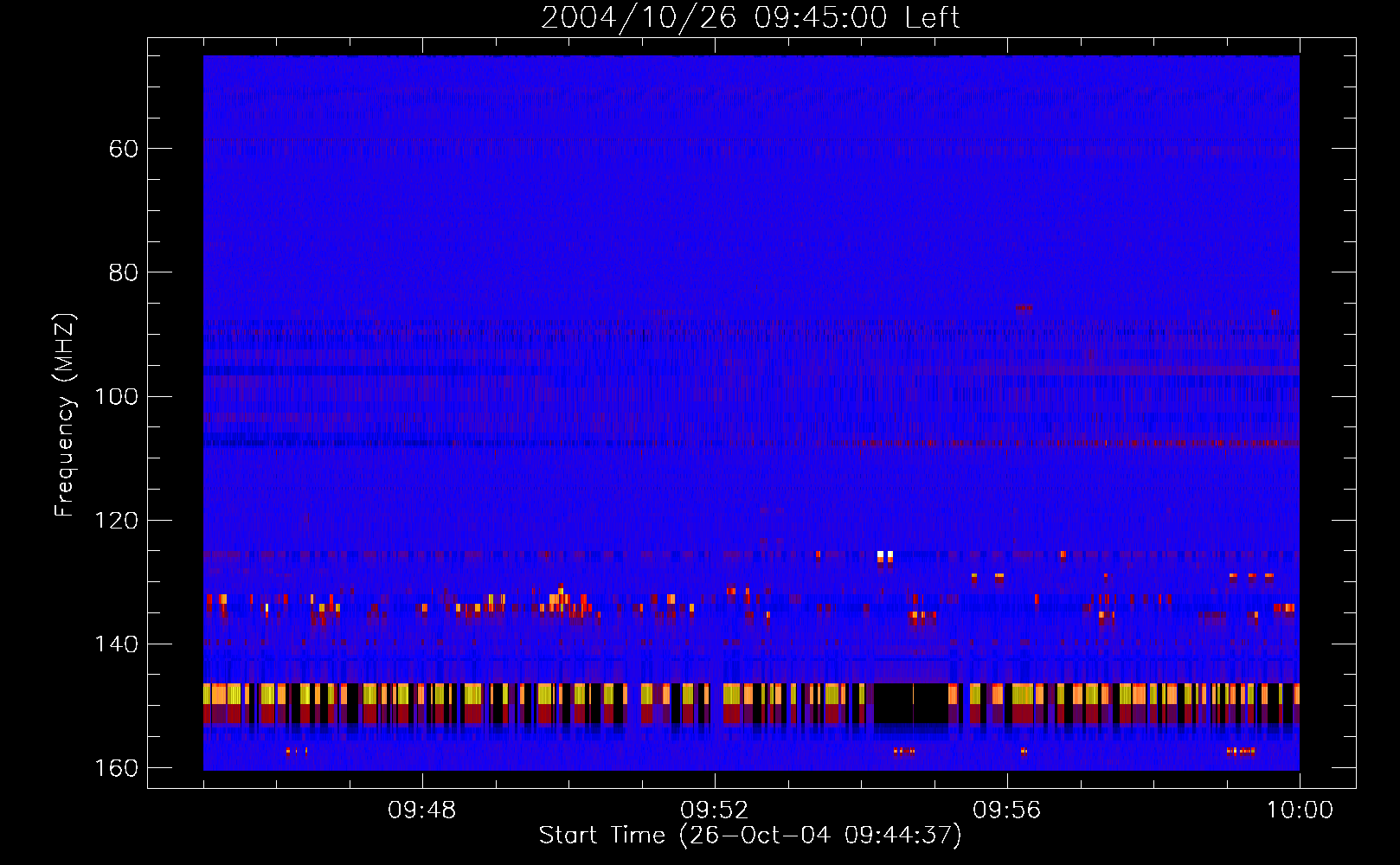This screenshot has width=1400, height=865.
Task: Click the white burst spot near 125 MHz
Action: 884,555
